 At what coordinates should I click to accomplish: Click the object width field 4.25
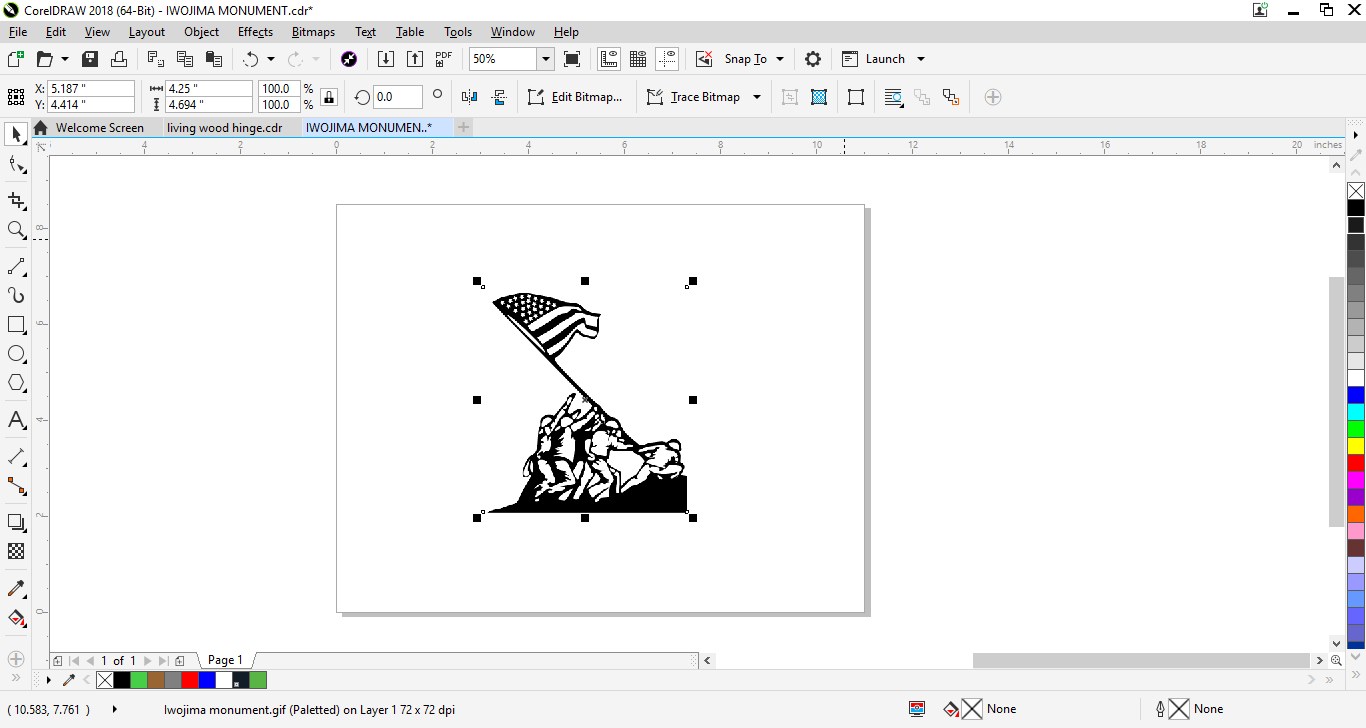coord(209,89)
